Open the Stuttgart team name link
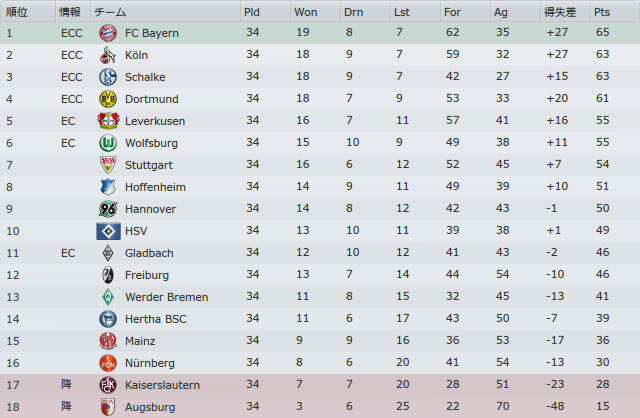This screenshot has width=640, height=418. click(149, 165)
